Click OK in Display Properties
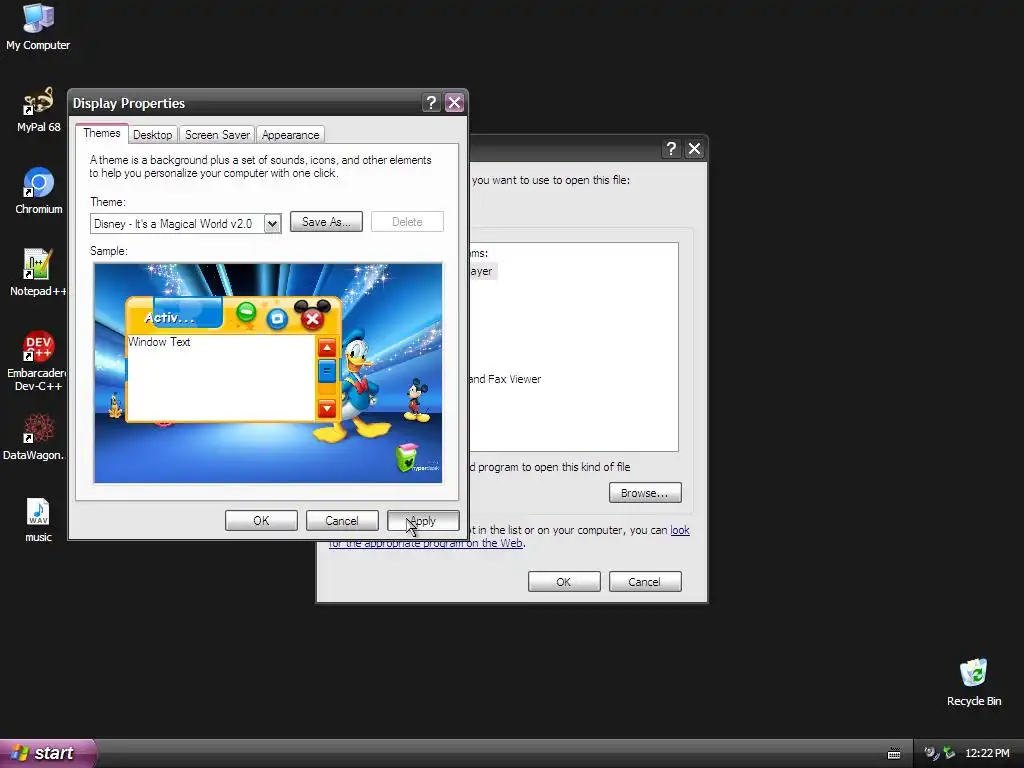Screen dimensions: 1024x768 [261, 520]
